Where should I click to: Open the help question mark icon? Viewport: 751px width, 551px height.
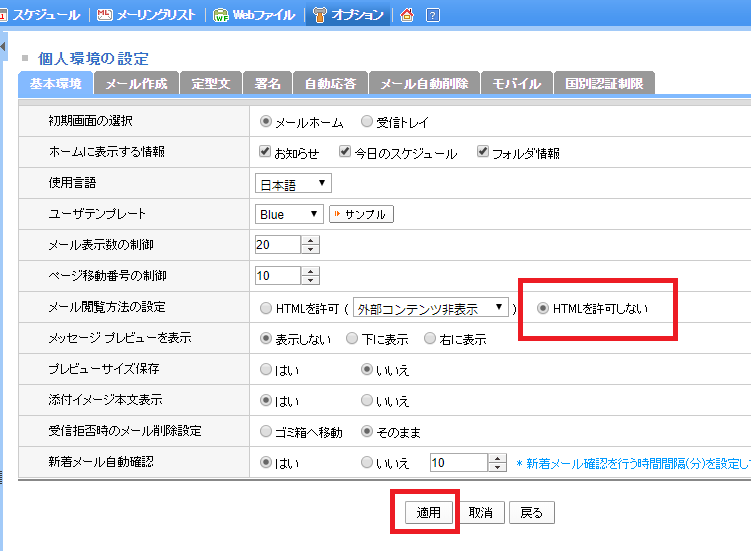click(432, 15)
